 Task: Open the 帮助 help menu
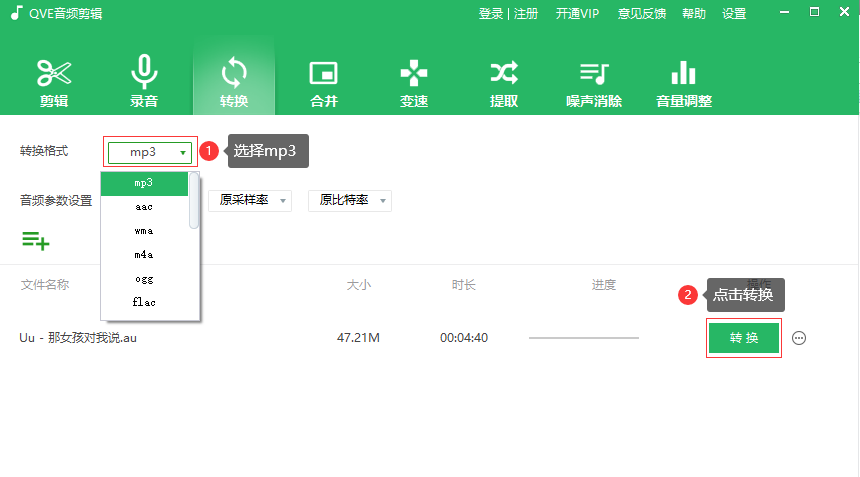(x=694, y=14)
